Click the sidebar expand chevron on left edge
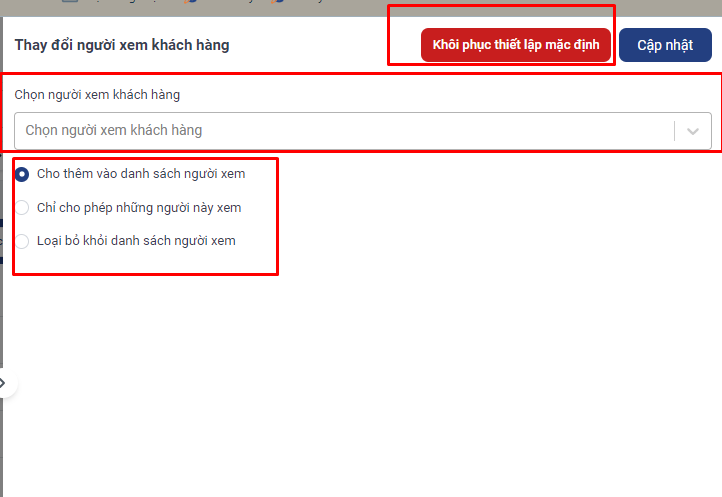722x497 pixels. click(x=4, y=383)
